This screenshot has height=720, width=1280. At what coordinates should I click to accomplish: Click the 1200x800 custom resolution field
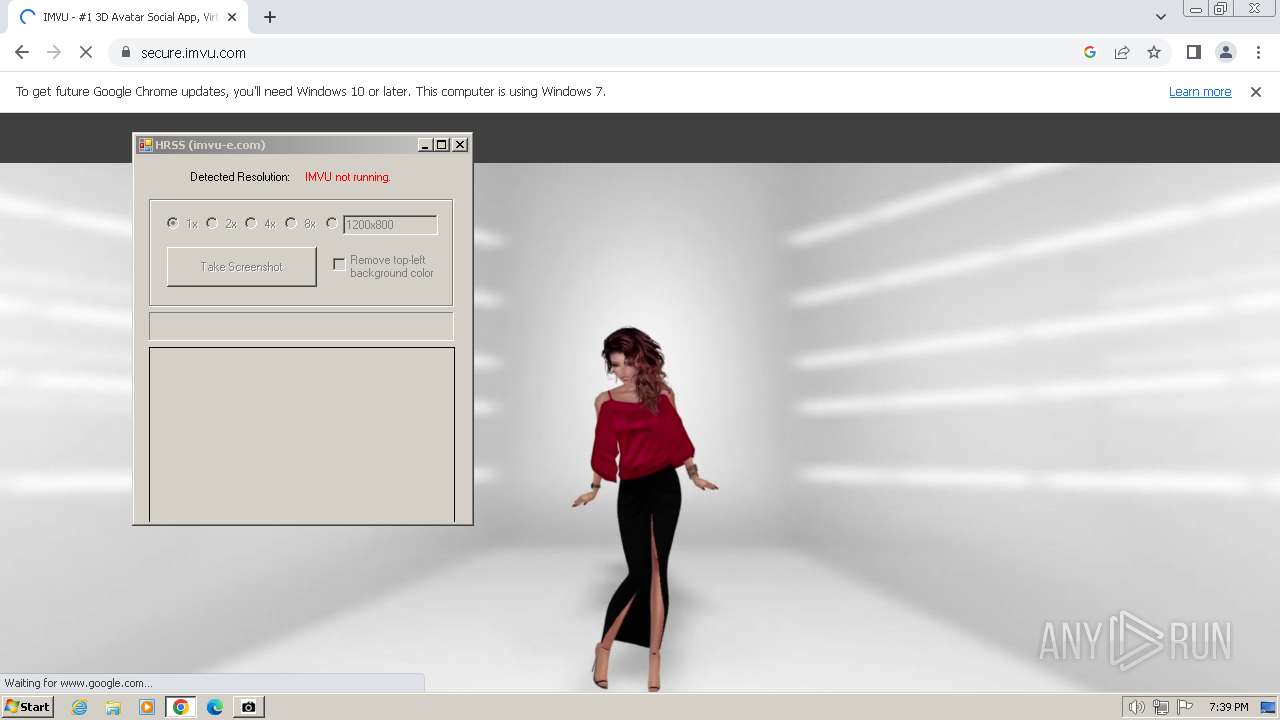[390, 225]
